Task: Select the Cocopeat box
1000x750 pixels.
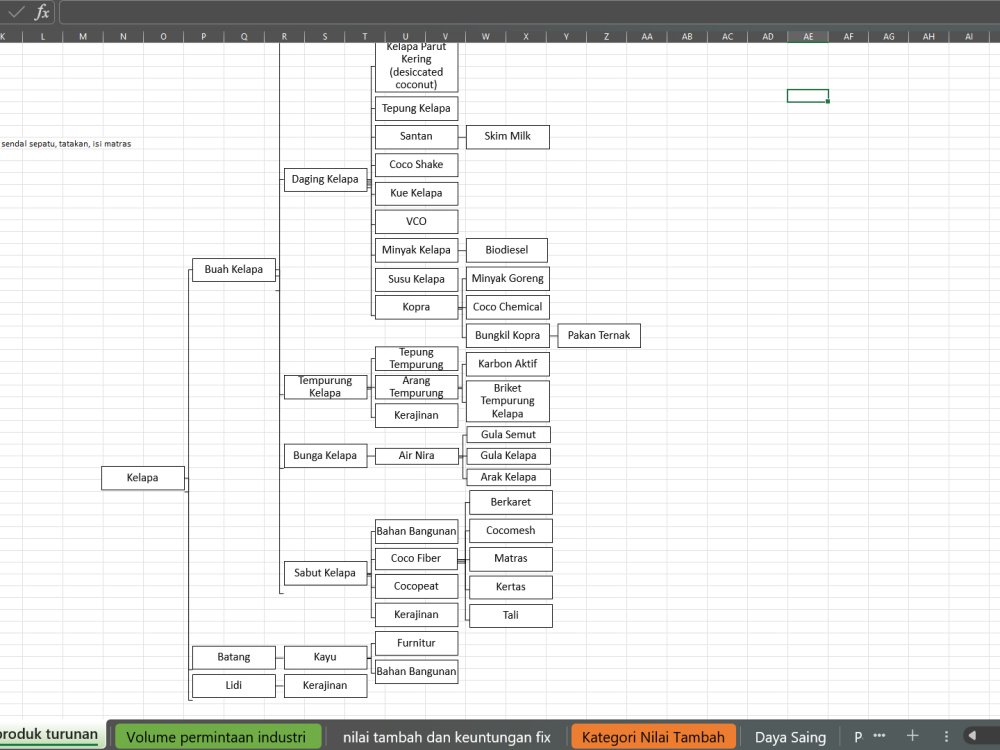Action: pos(416,586)
